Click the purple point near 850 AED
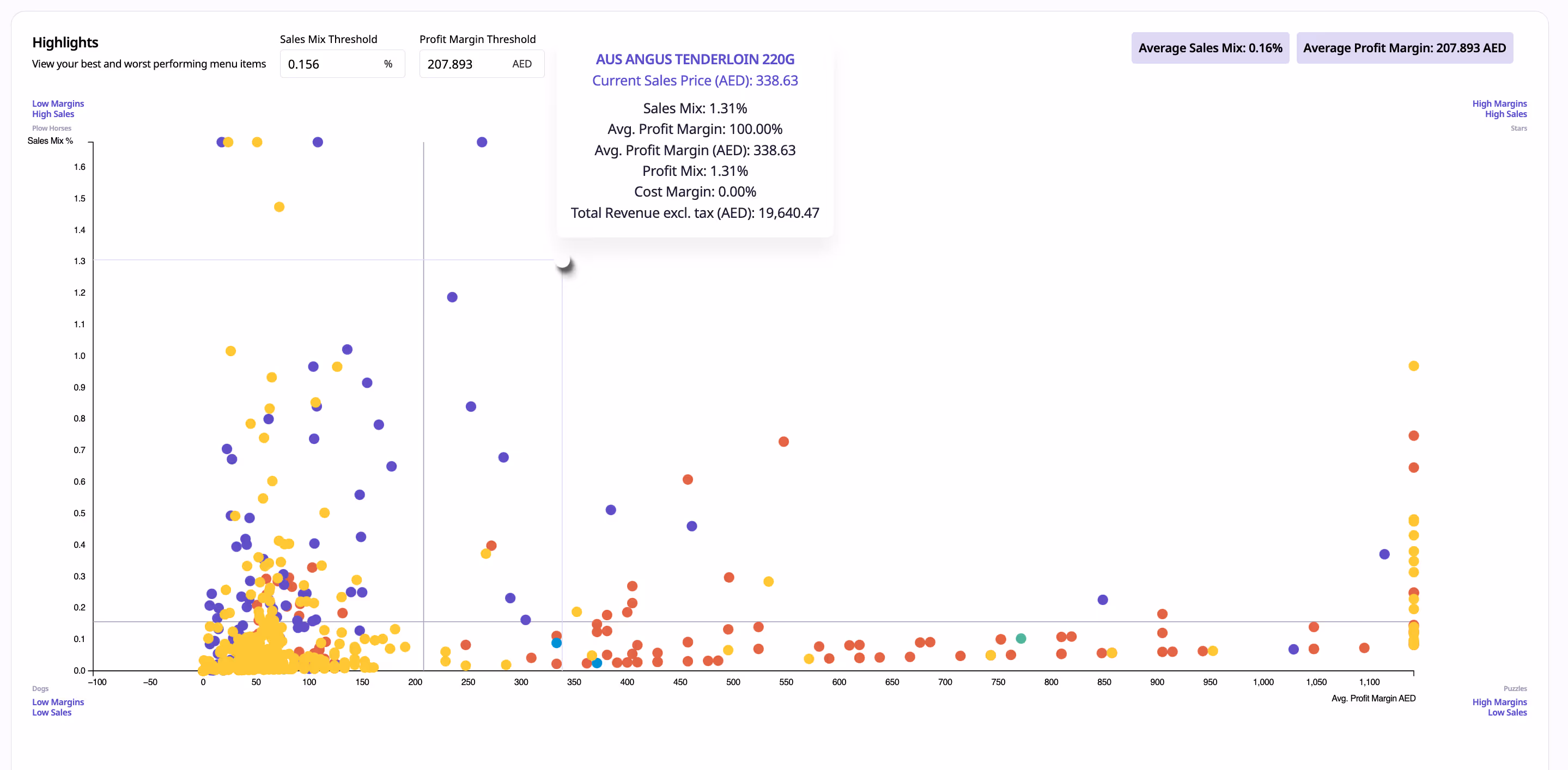Image resolution: width=1568 pixels, height=770 pixels. tap(1102, 600)
